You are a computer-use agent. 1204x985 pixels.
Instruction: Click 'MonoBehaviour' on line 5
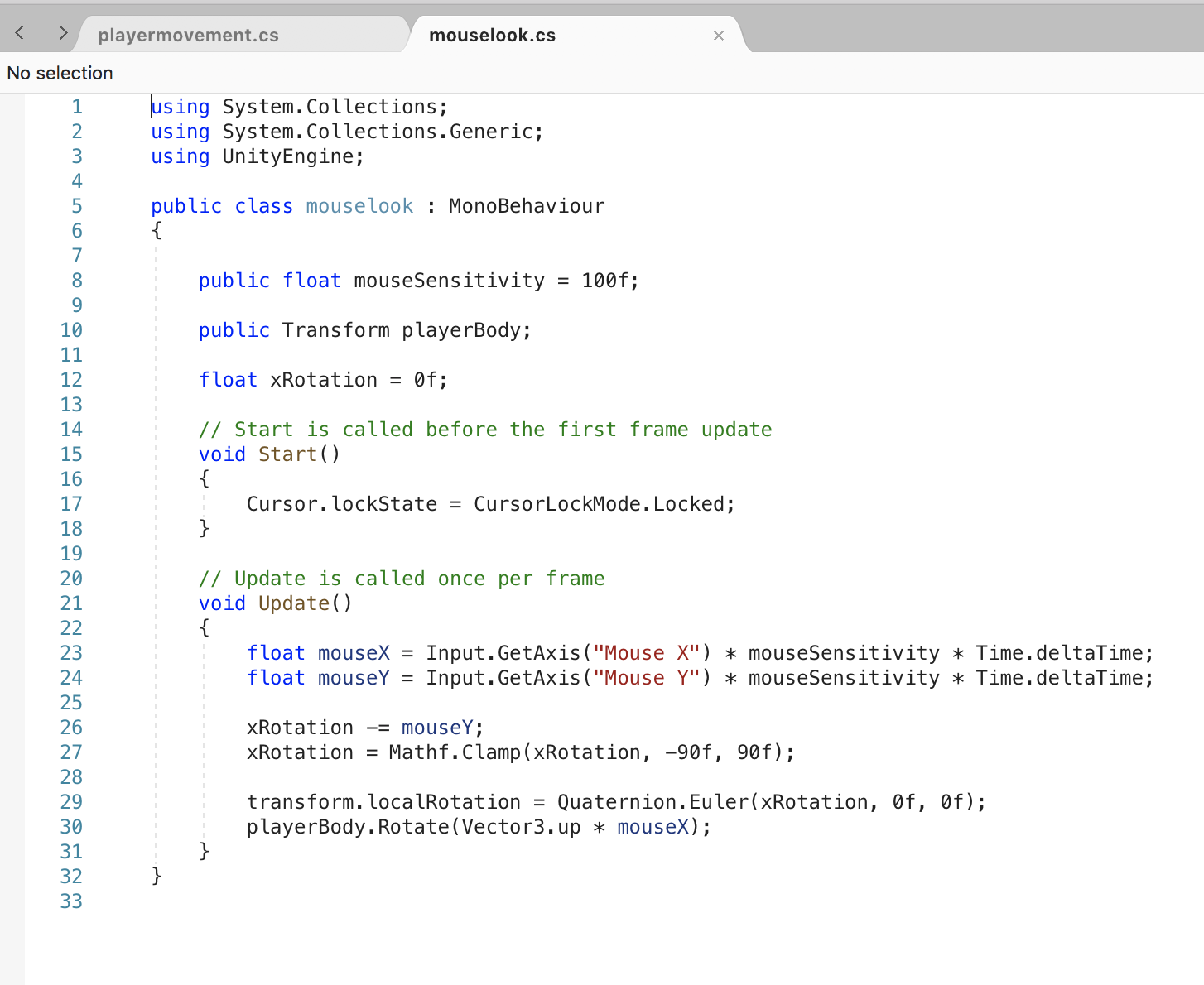tap(527, 206)
